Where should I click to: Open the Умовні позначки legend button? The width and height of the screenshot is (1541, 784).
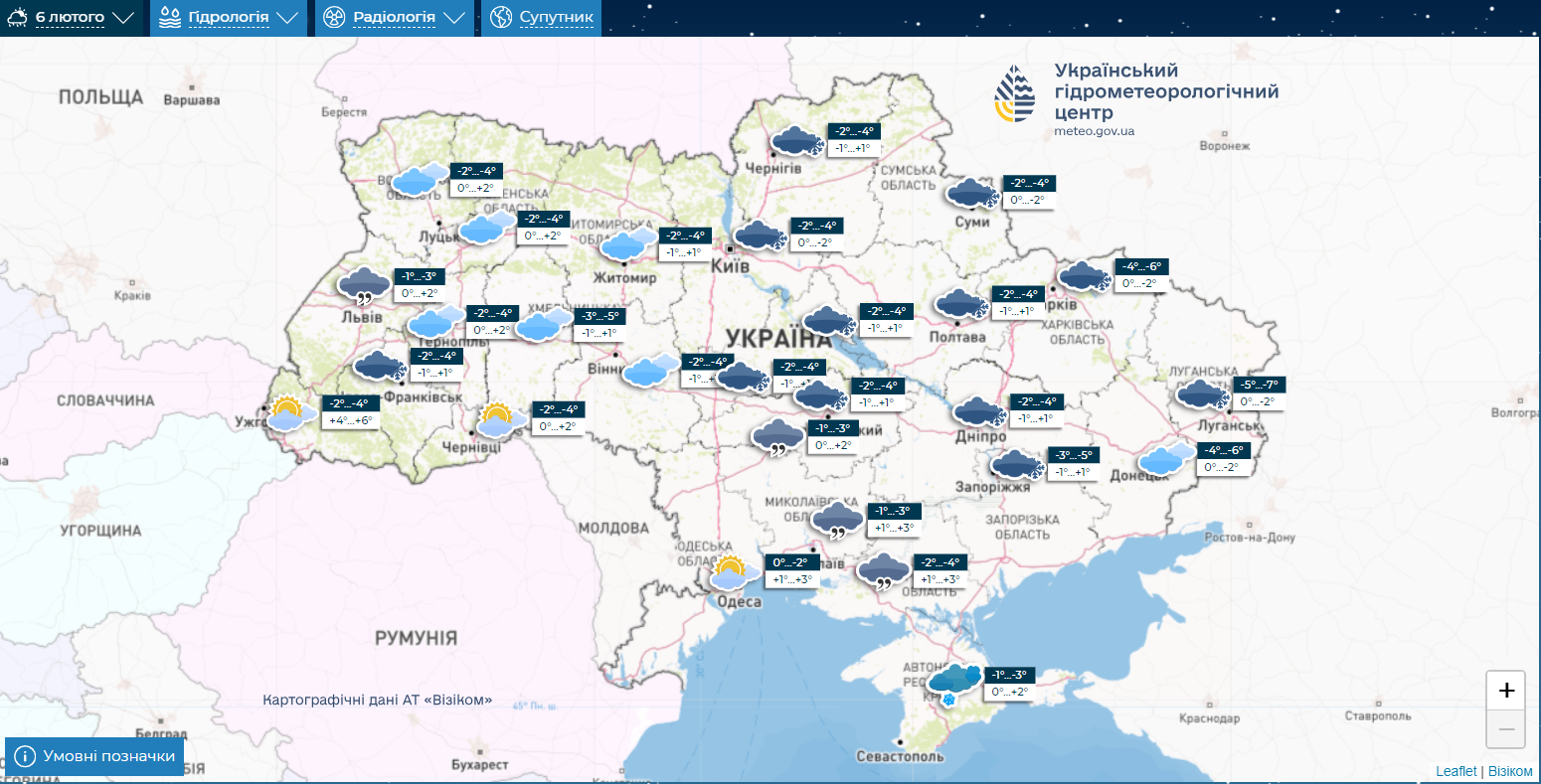(95, 756)
